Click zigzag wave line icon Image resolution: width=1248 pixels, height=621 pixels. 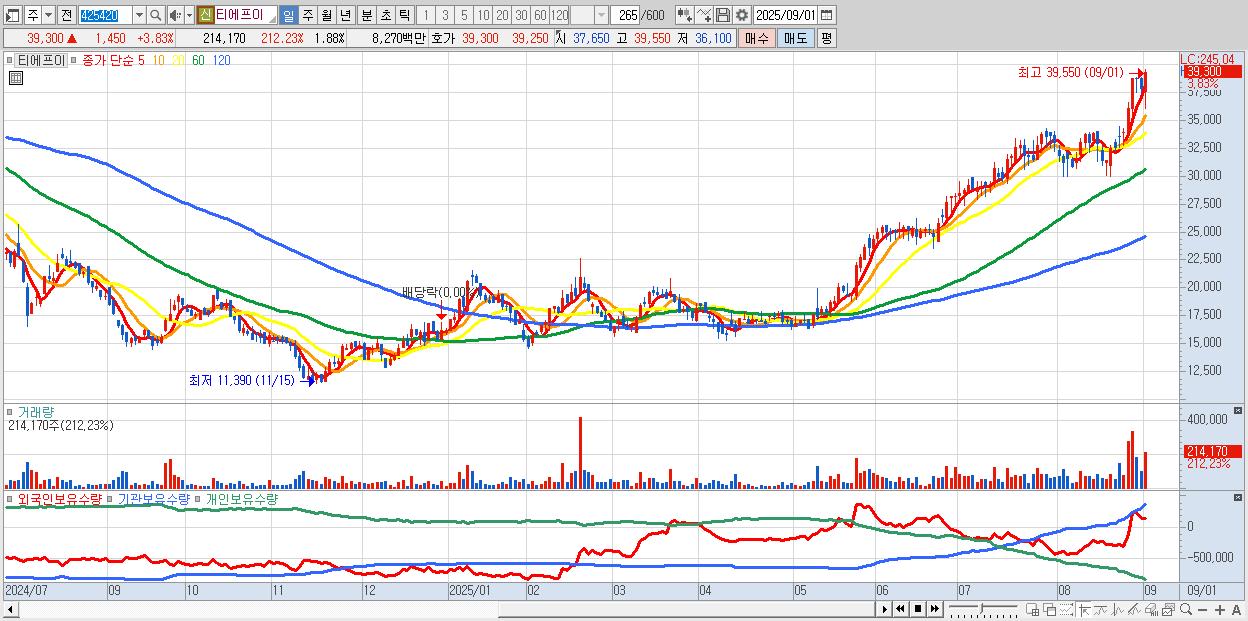[1118, 610]
